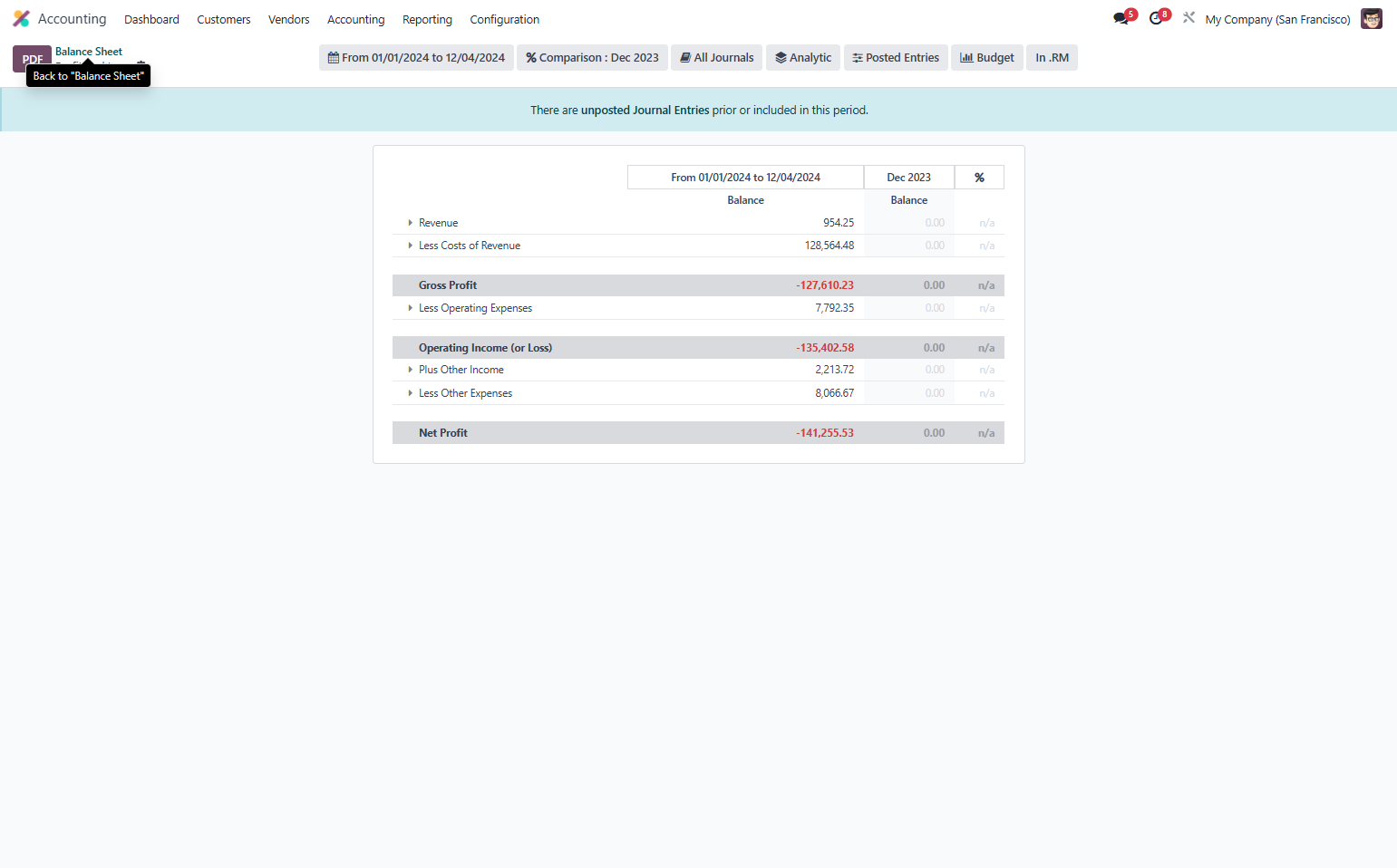
Task: Go back via Balance Sheet breadcrumb
Action: tap(89, 52)
